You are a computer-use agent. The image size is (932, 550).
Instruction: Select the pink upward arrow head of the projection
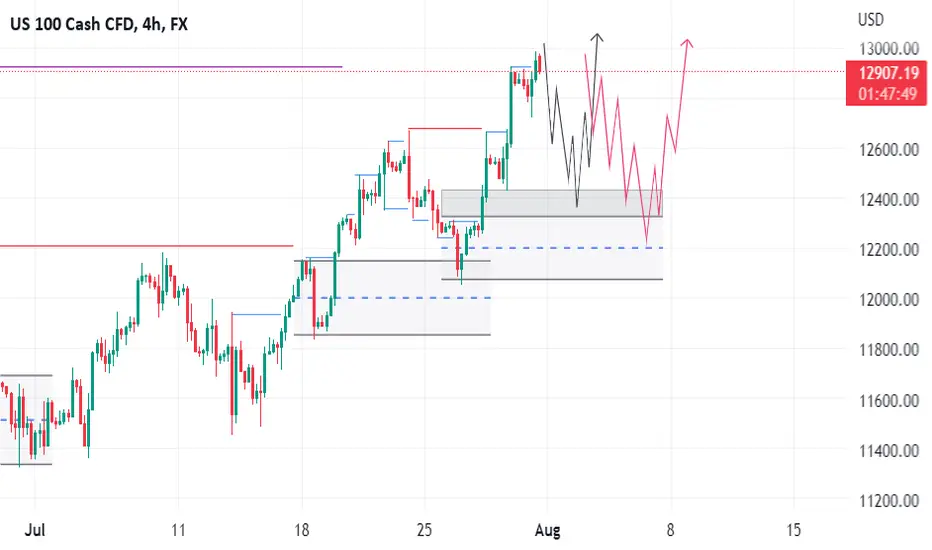tap(687, 43)
